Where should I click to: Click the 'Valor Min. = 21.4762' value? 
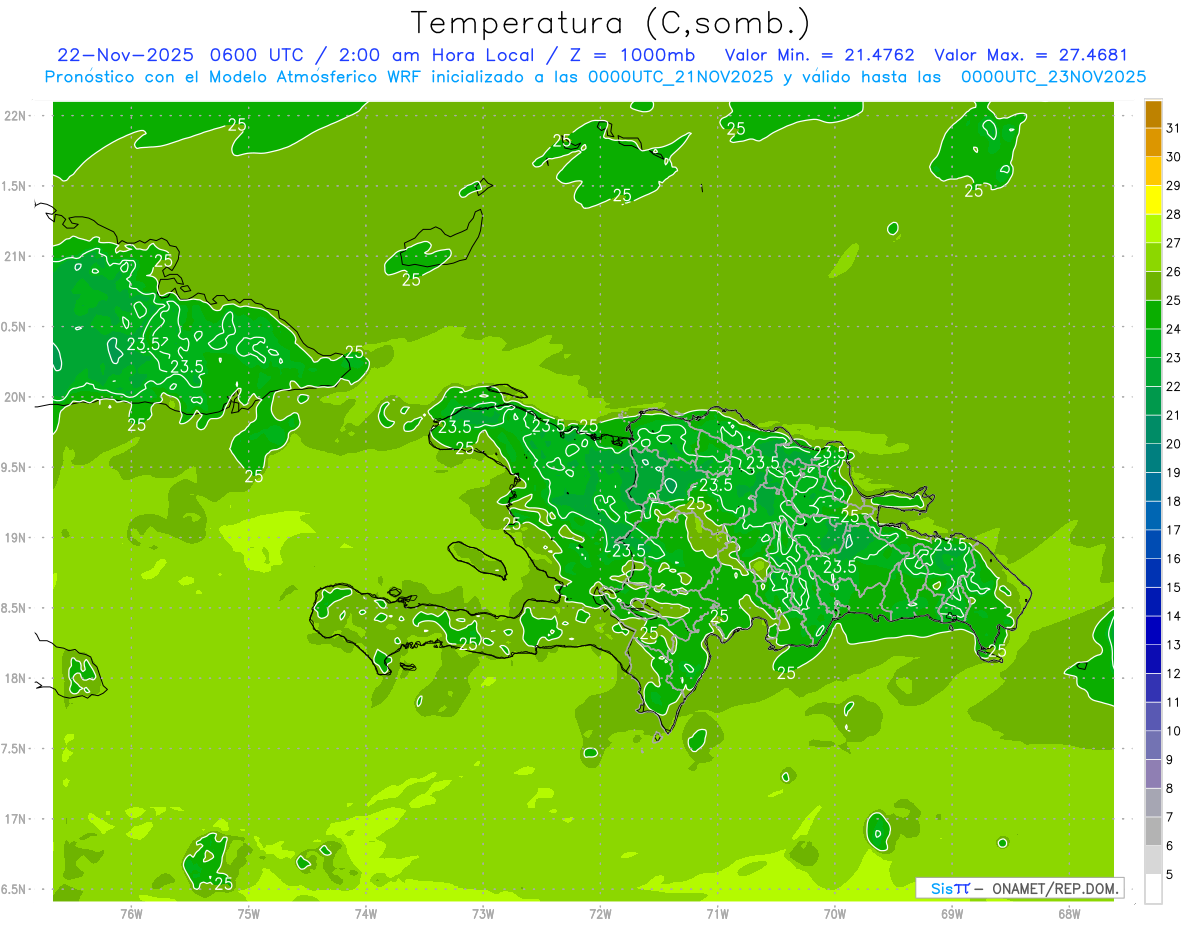click(819, 55)
